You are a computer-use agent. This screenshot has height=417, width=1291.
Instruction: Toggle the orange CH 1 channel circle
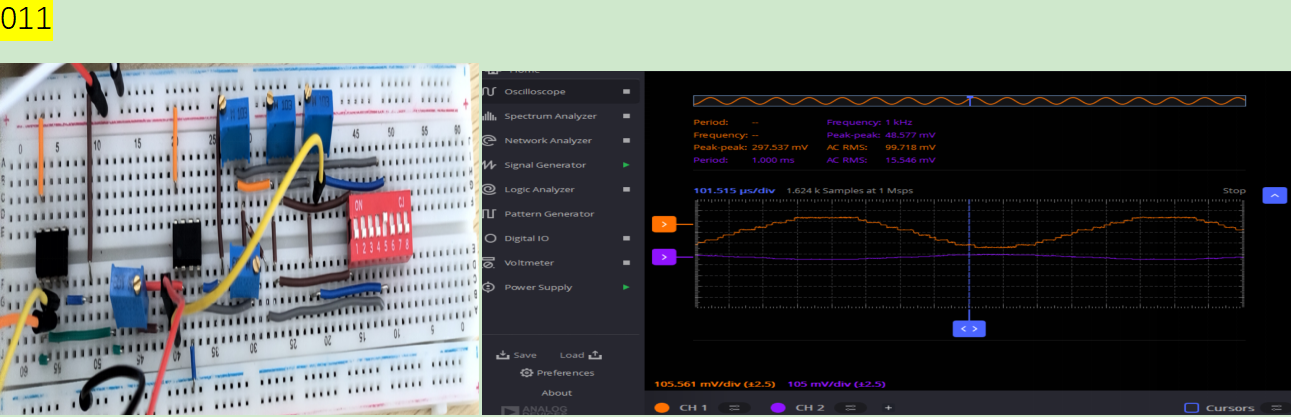click(661, 407)
